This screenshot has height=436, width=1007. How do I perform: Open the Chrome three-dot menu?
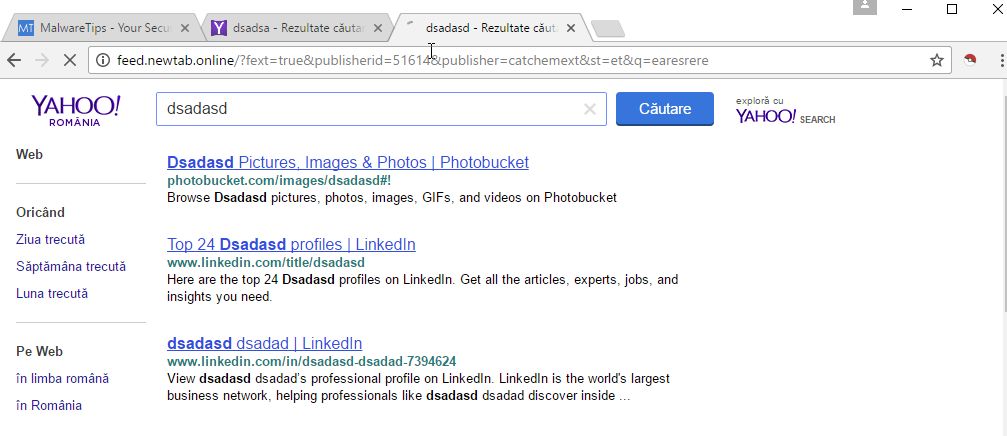coord(1002,60)
